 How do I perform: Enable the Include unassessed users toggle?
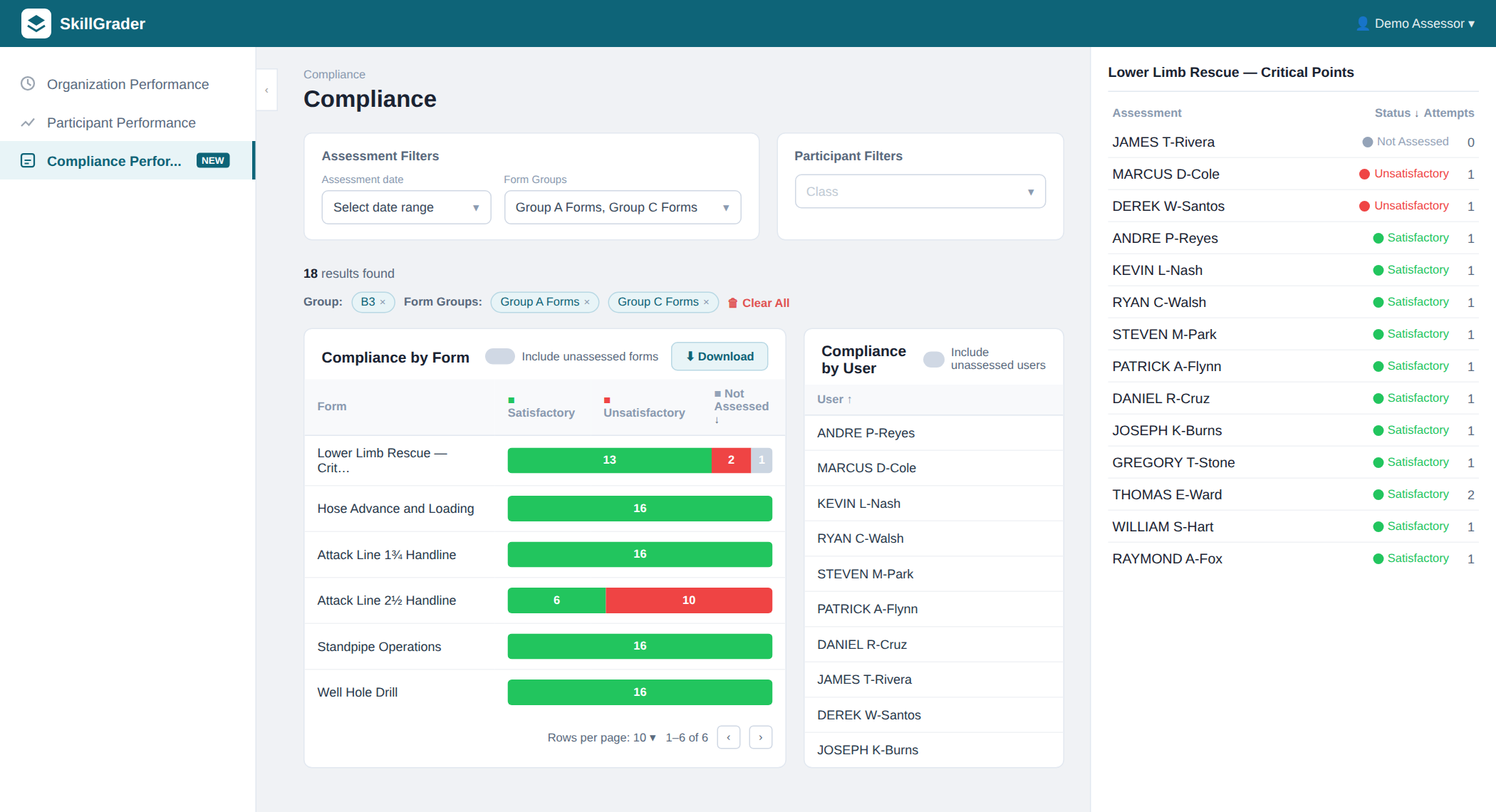tap(933, 359)
